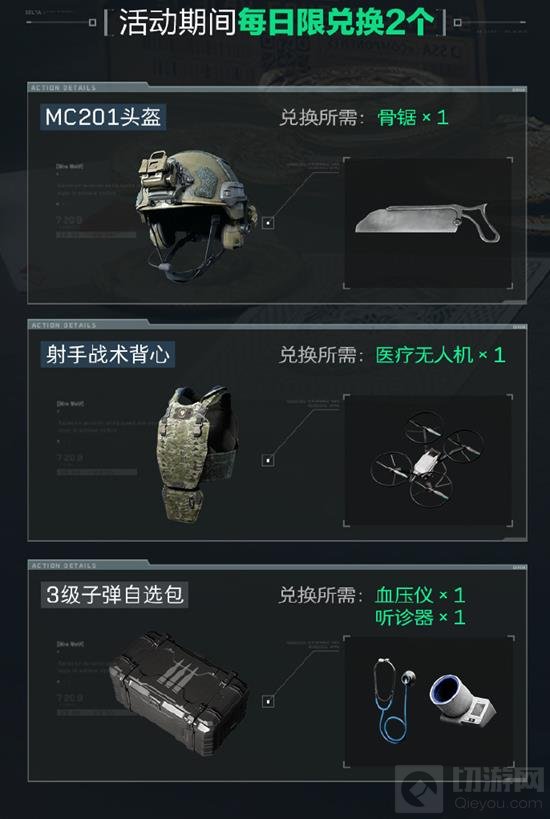Click the green 血压仪 × 1 requirement text

coord(420,595)
